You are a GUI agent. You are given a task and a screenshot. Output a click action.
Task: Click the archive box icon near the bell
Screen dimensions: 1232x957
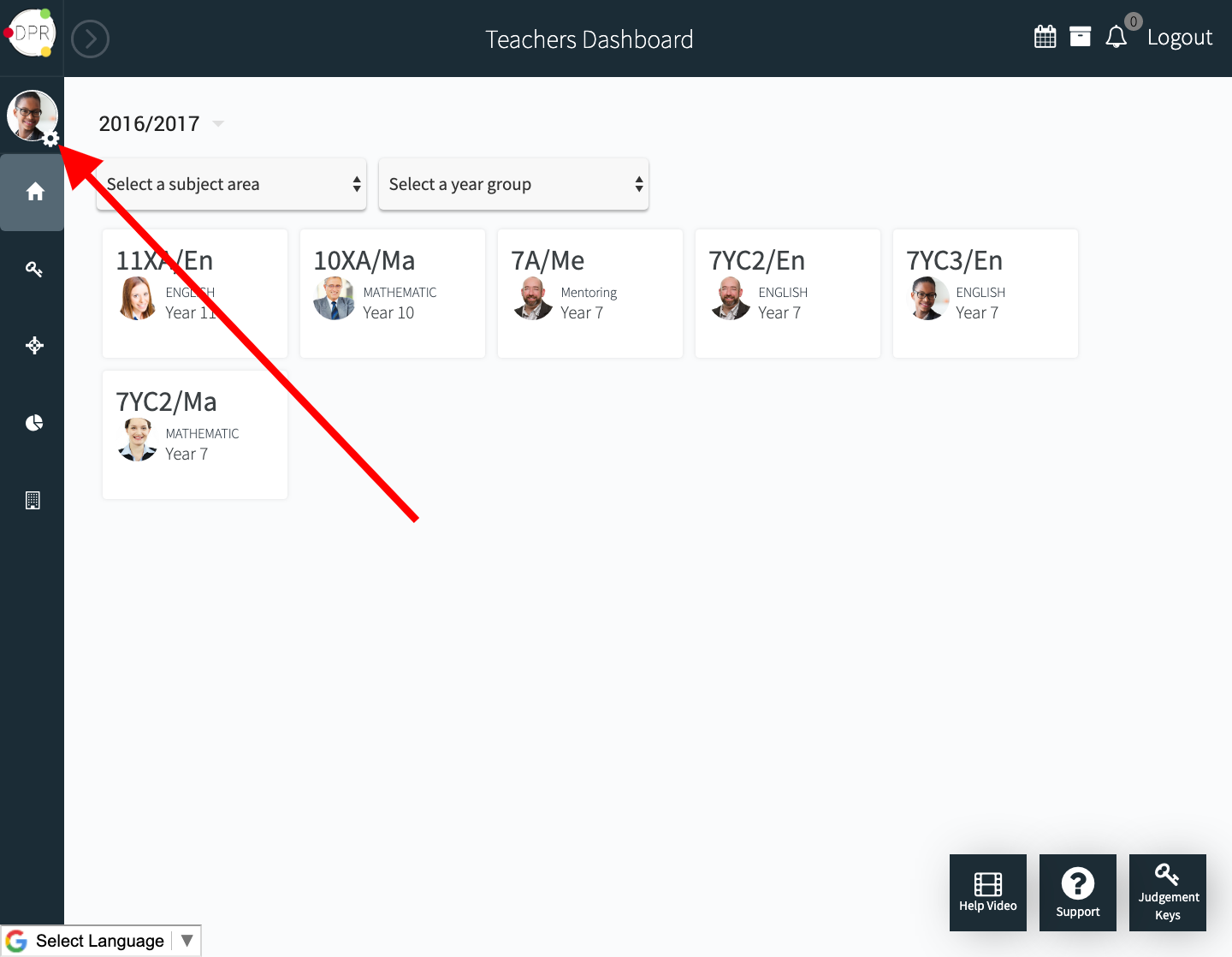[1080, 36]
